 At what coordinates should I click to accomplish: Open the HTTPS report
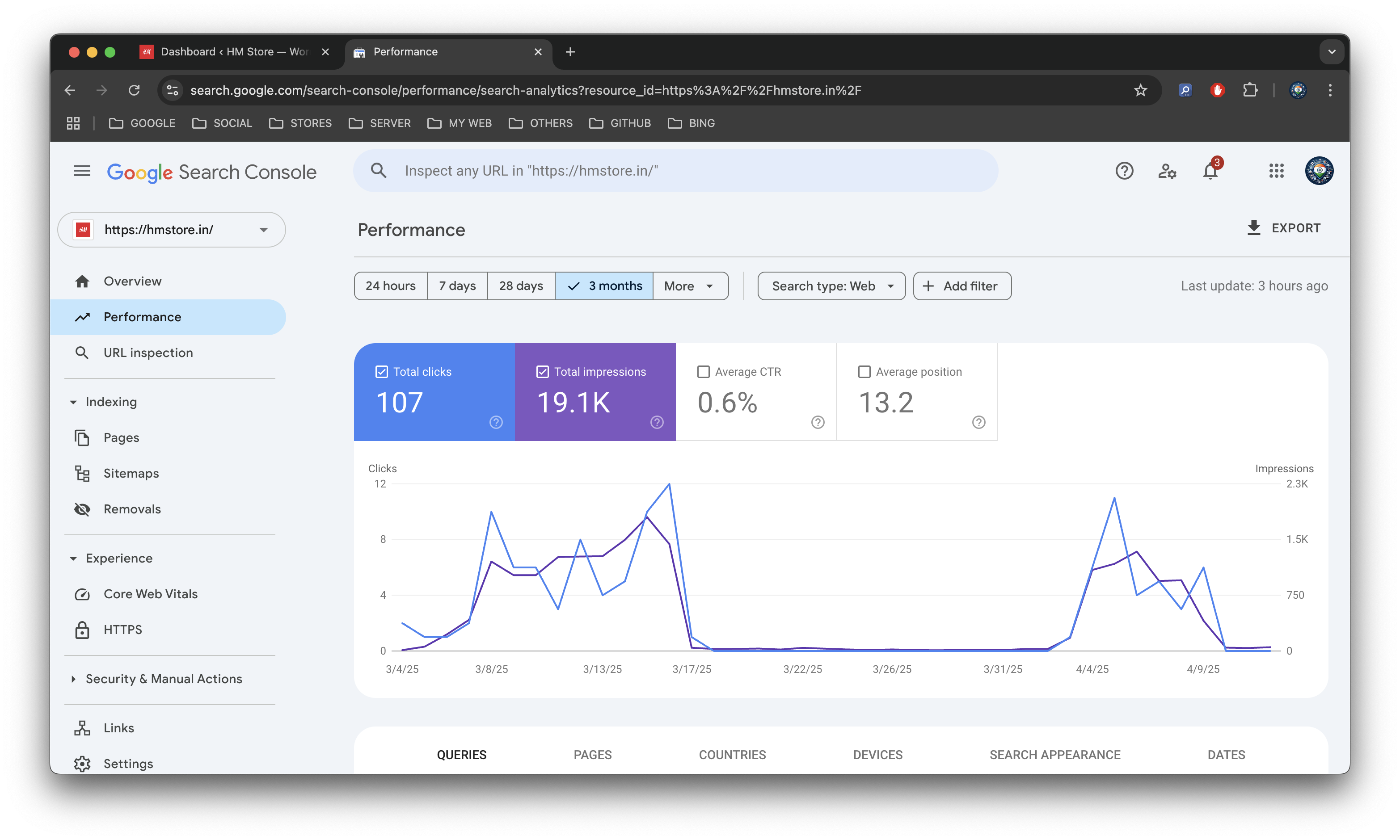168,630
